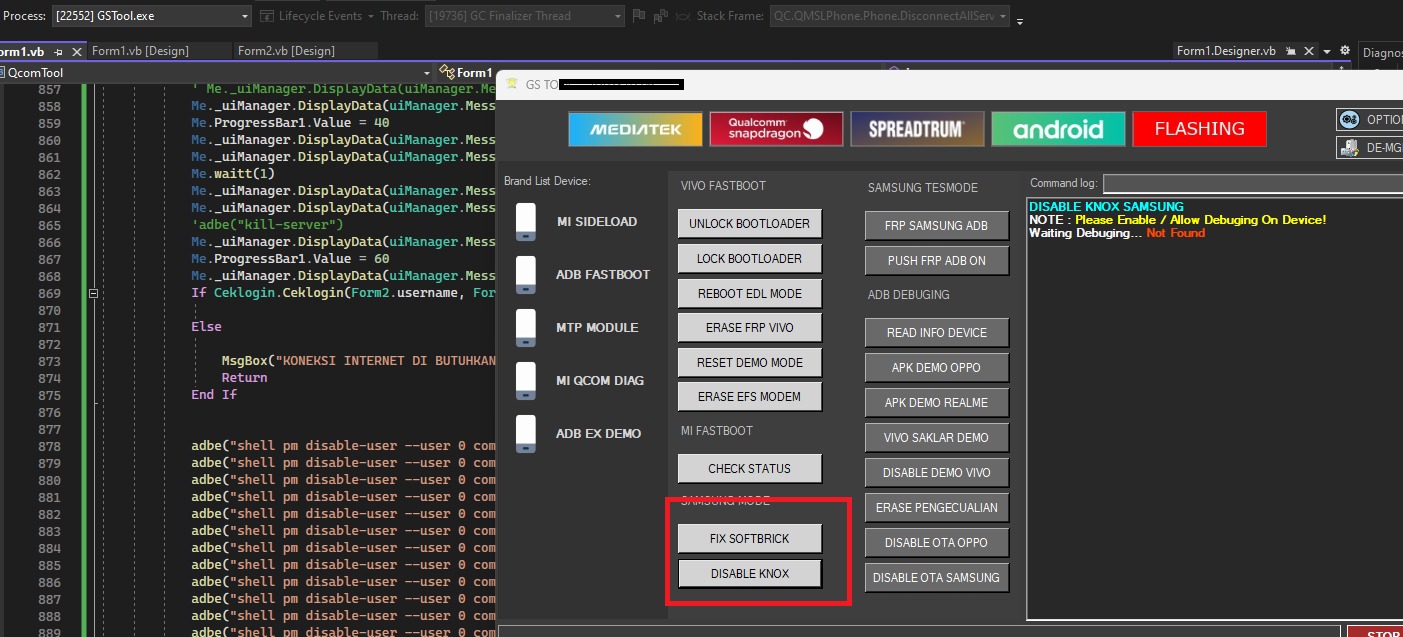This screenshot has width=1403, height=637.
Task: Select the MediaTek logo tile
Action: click(635, 129)
